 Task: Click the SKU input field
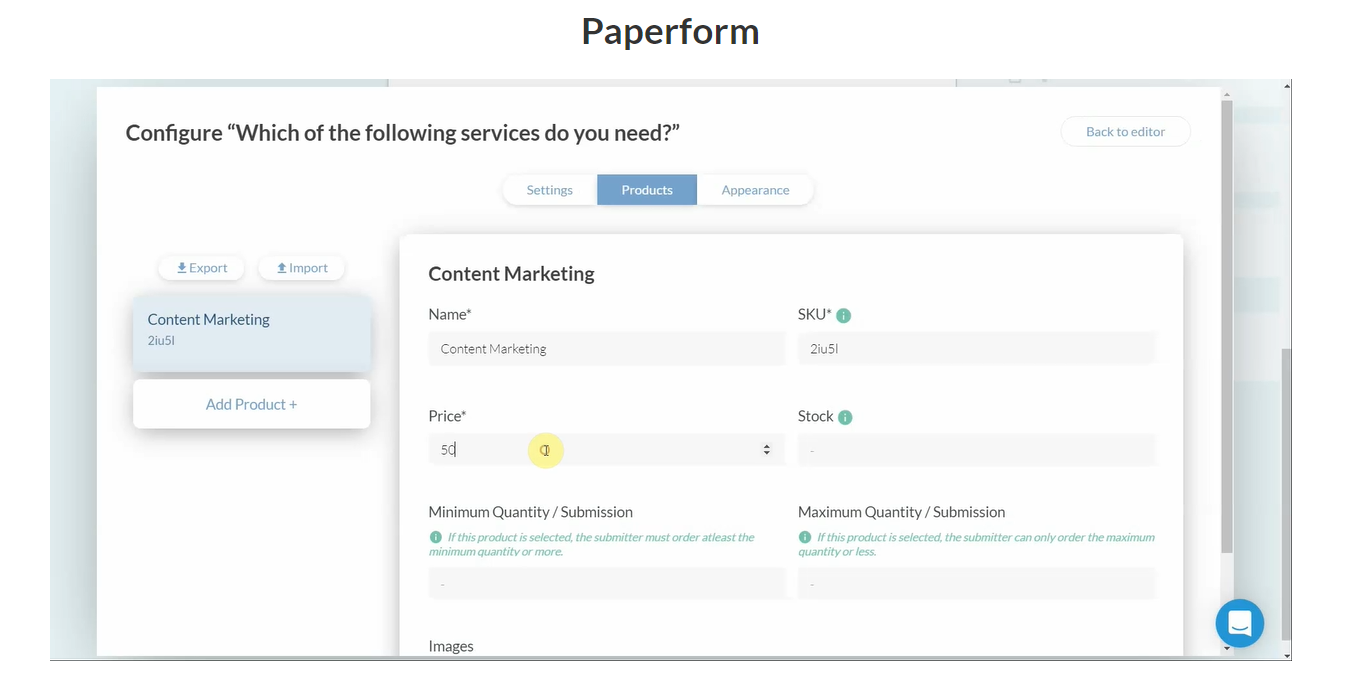(x=976, y=349)
